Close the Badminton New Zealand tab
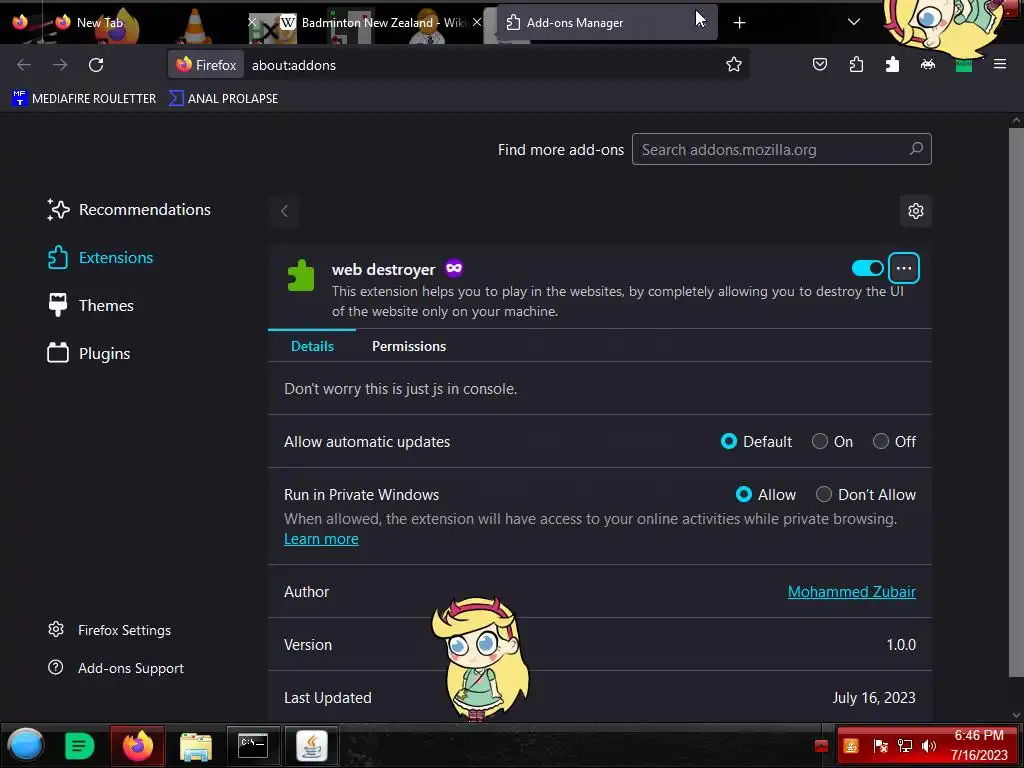Screen dimensions: 1024x768 coord(477,22)
